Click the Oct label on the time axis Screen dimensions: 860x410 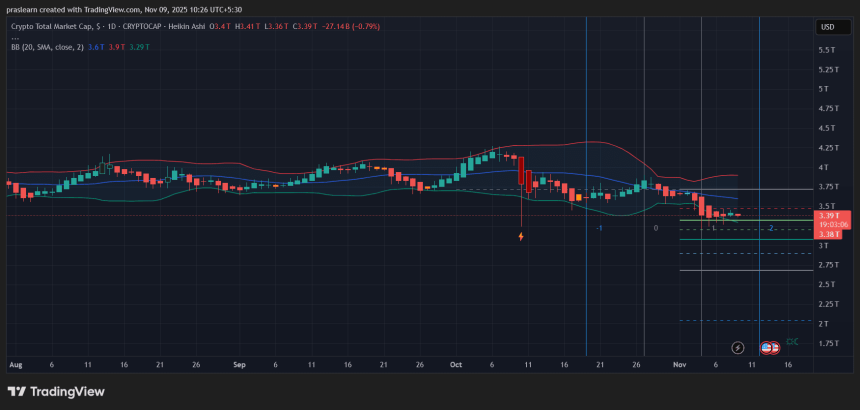457,365
